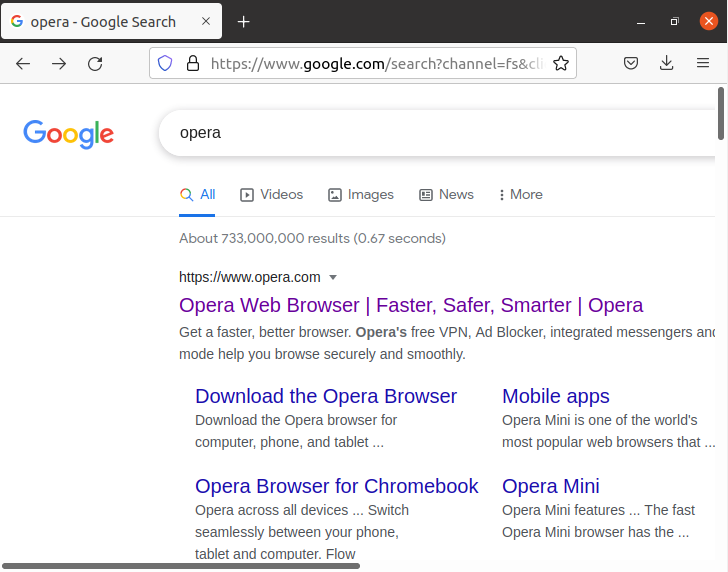
Task: Close the browser window
Action: click(708, 21)
